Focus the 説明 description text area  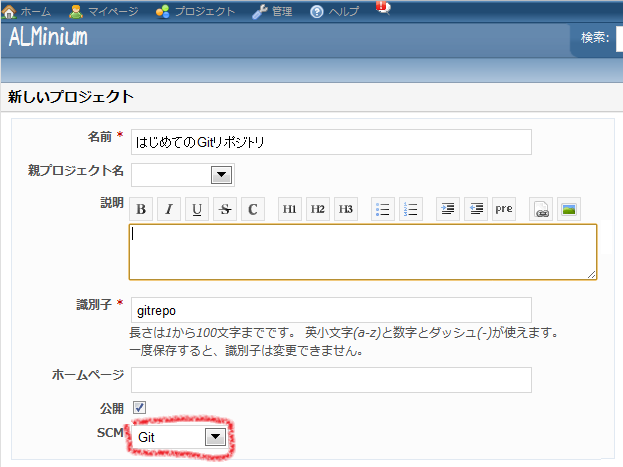[363, 252]
